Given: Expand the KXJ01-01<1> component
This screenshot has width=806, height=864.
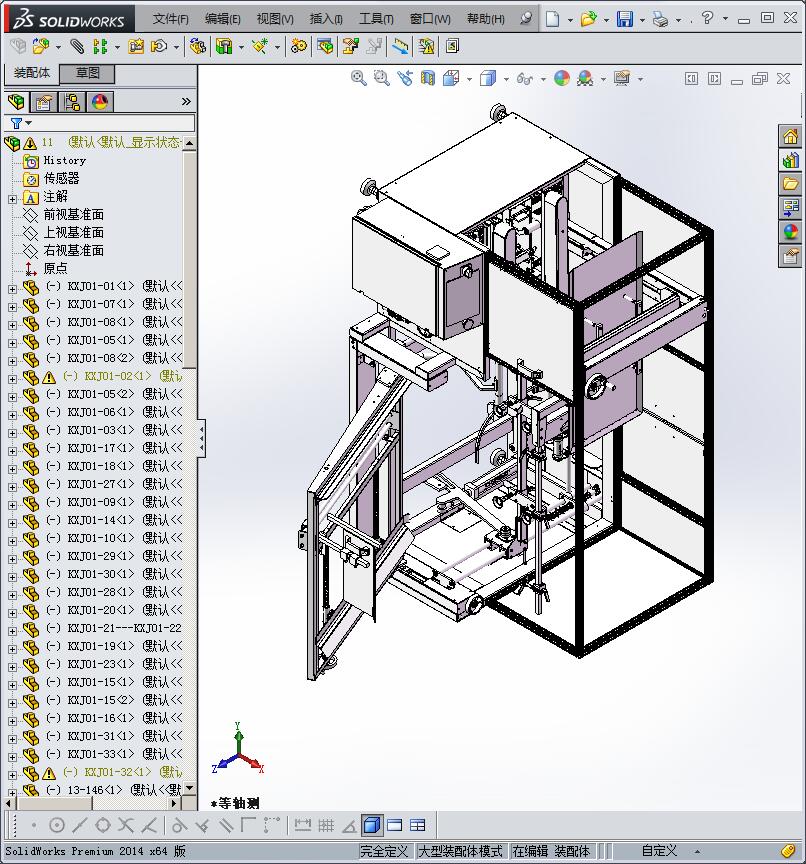Looking at the screenshot, I should coord(12,289).
